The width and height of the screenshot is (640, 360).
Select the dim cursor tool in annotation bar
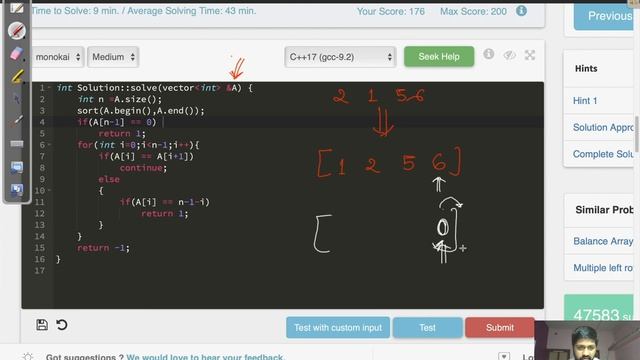[17, 98]
